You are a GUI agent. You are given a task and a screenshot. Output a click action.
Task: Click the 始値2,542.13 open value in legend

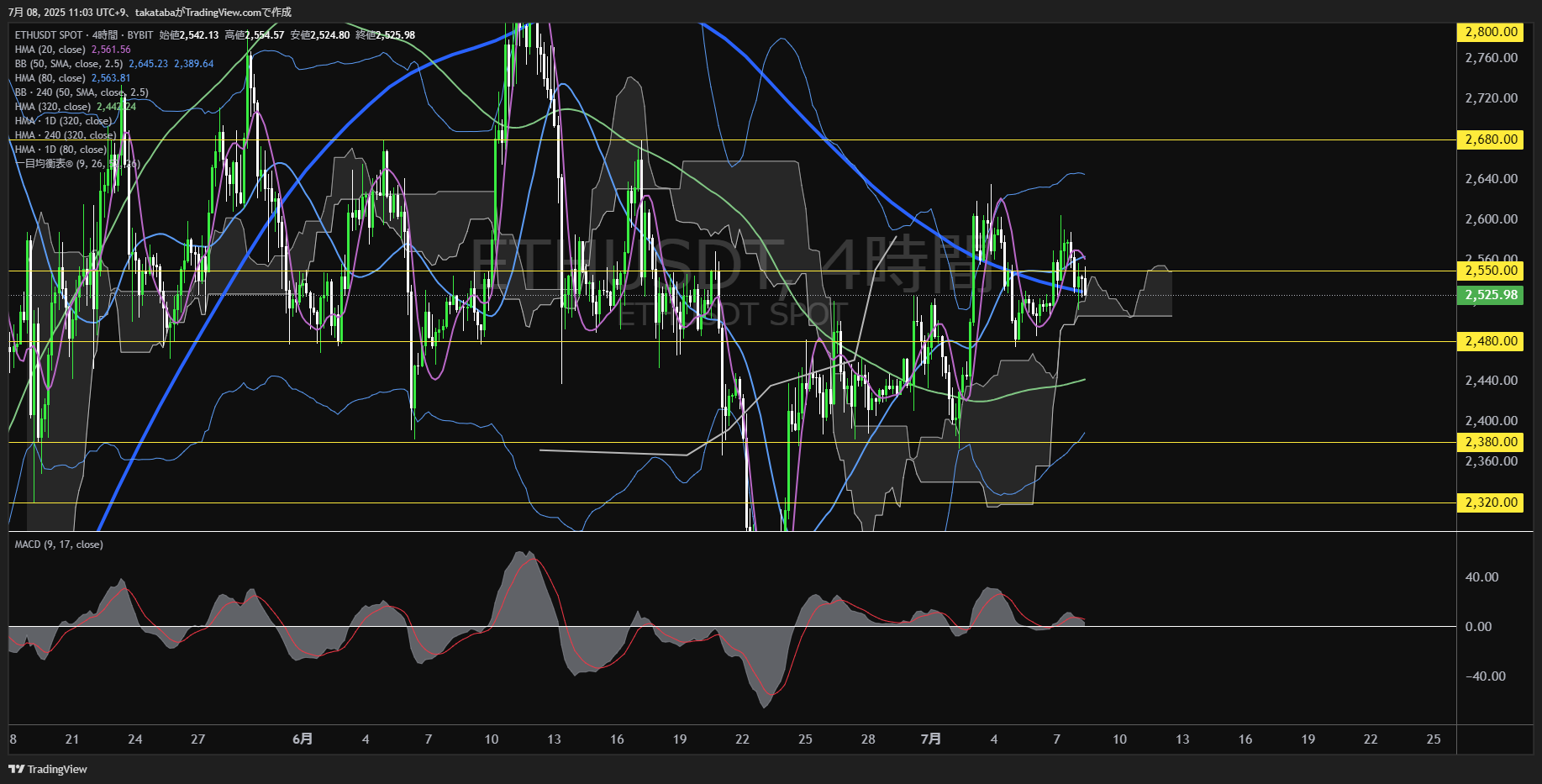(x=189, y=35)
